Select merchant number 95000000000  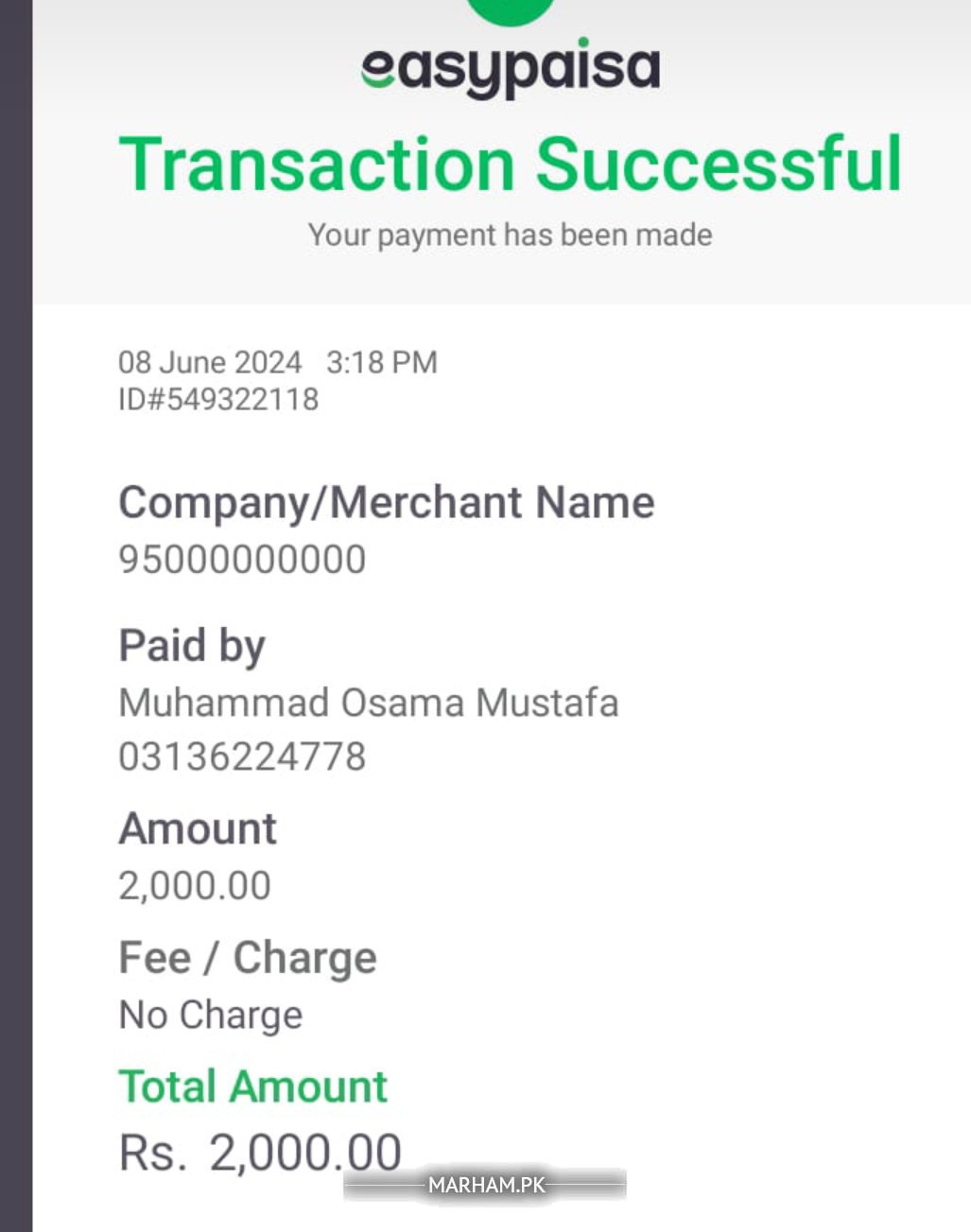tap(242, 559)
